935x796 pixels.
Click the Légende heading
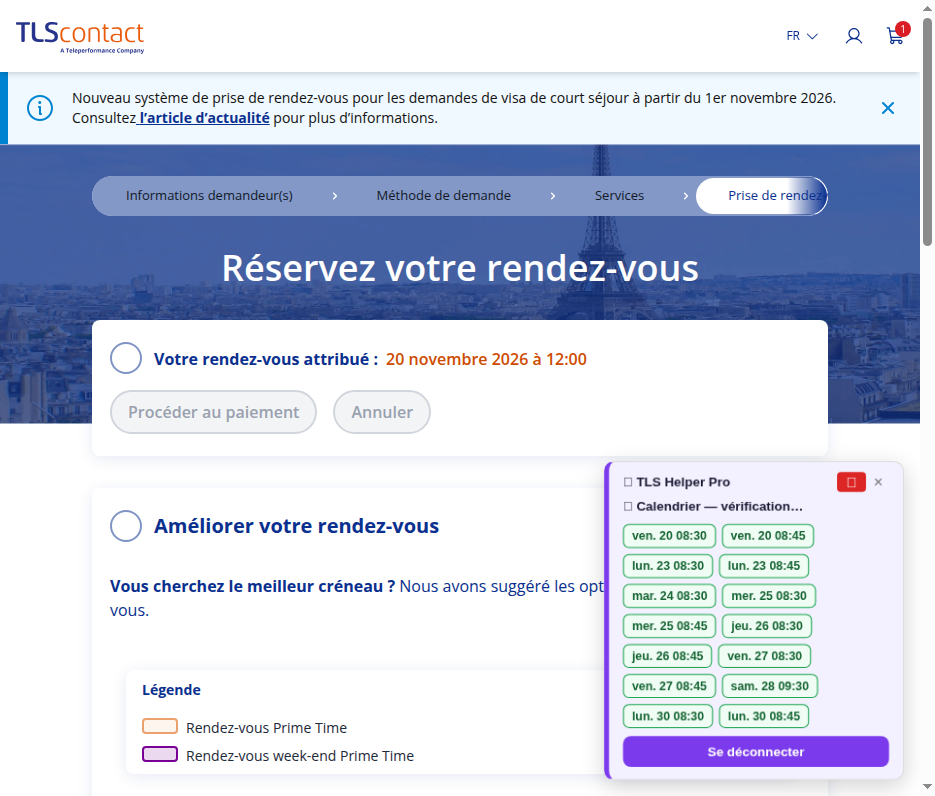pyautogui.click(x=171, y=690)
